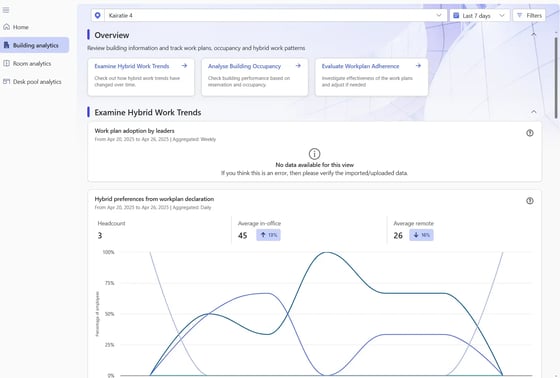Go to Home in the sidebar

(x=21, y=27)
